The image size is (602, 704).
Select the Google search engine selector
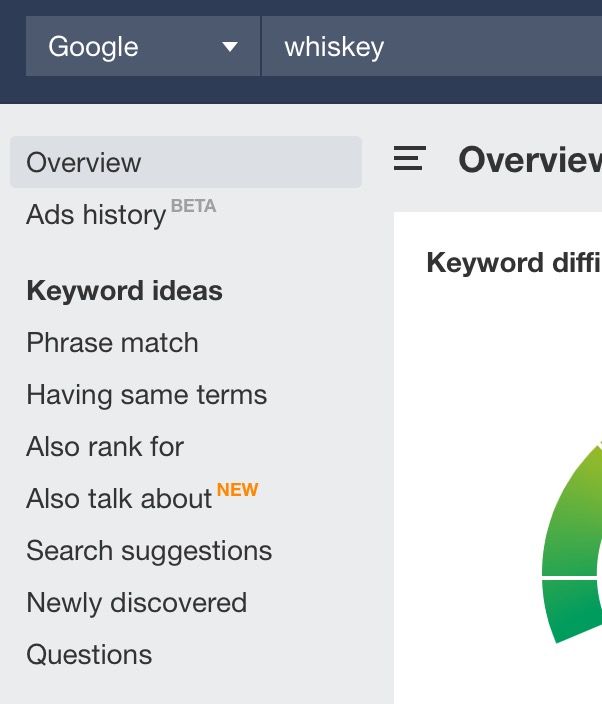point(143,46)
